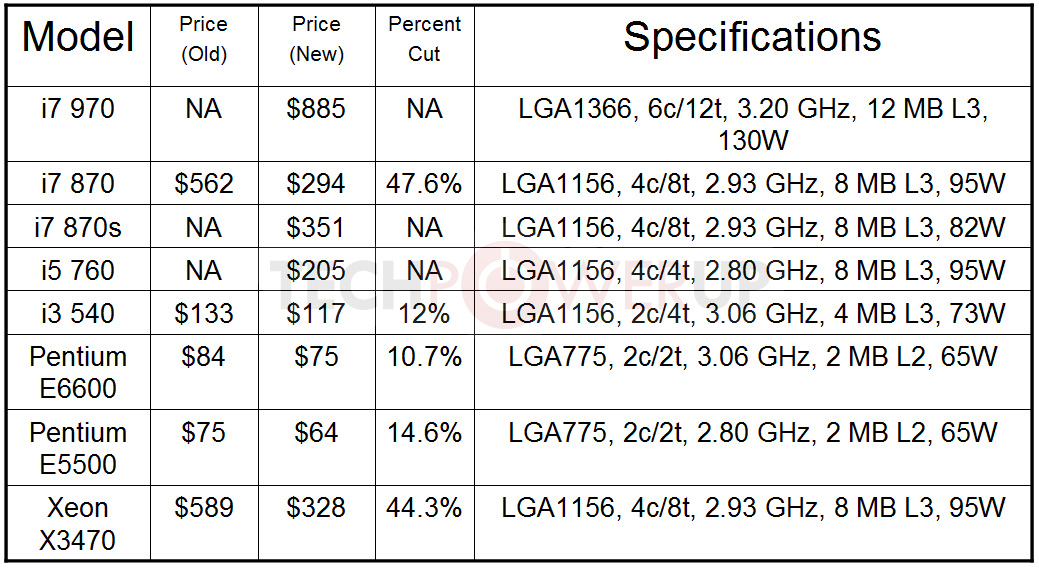Select the Price (Old) header cell
Image resolution: width=1039 pixels, height=569 pixels.
point(204,39)
